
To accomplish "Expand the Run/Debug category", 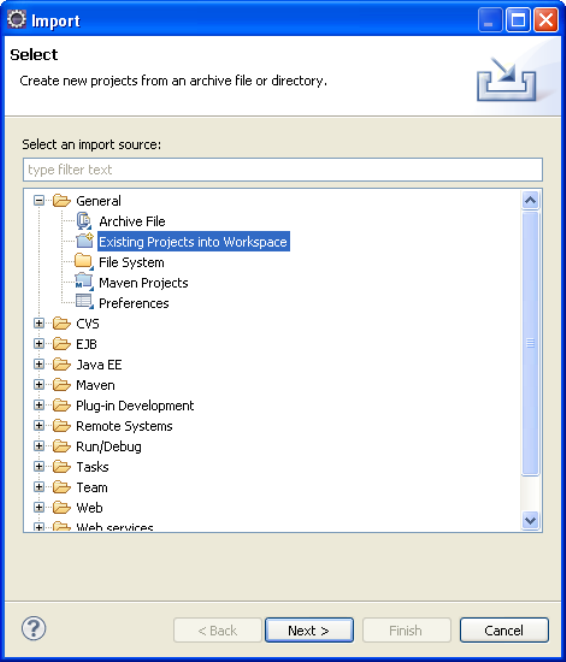I will click(x=39, y=446).
